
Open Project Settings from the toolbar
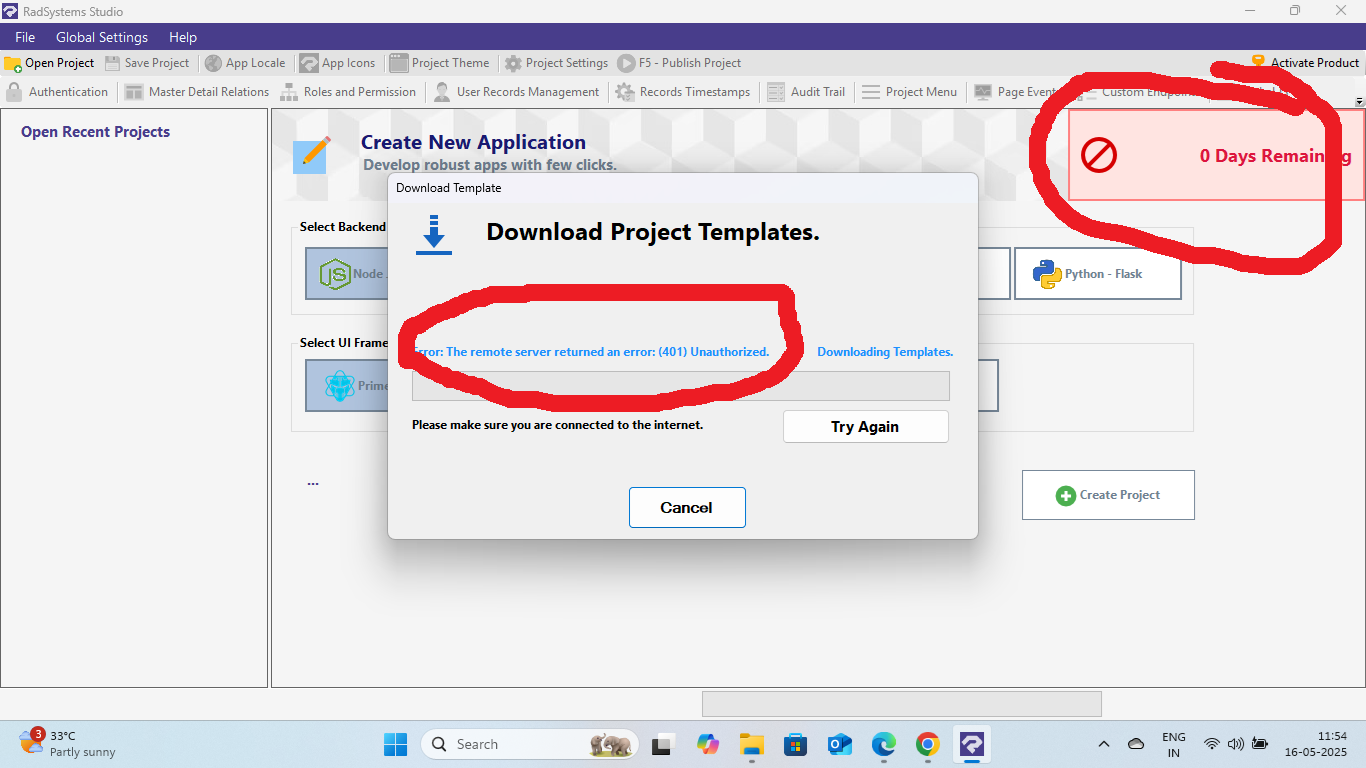click(556, 63)
